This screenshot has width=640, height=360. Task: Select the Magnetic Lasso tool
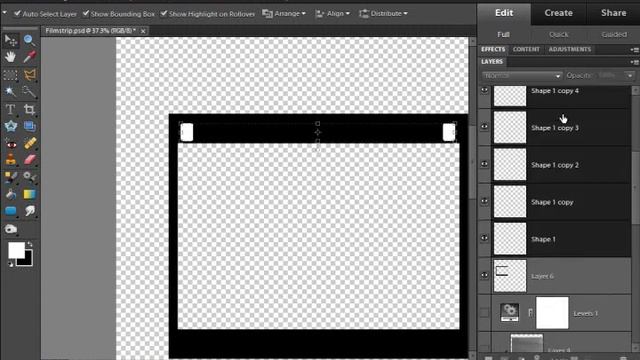(x=29, y=75)
